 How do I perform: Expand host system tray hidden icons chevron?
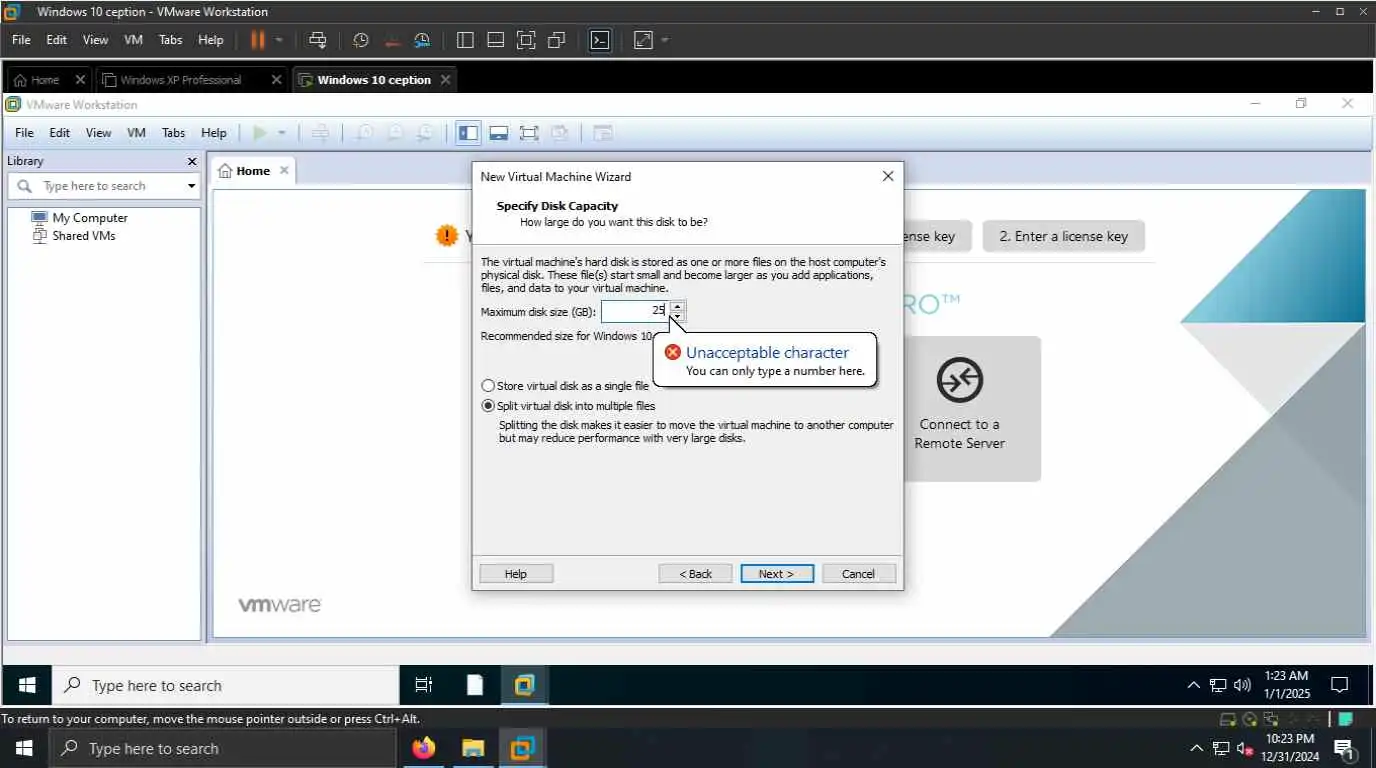[x=1196, y=748]
